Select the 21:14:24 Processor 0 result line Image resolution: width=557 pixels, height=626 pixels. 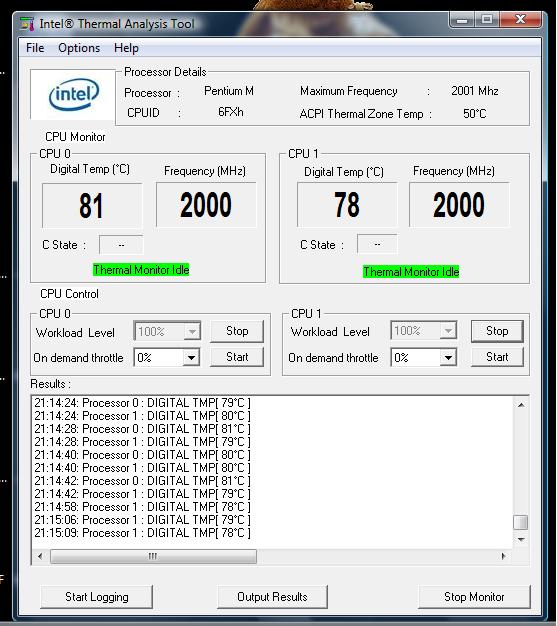coord(142,403)
